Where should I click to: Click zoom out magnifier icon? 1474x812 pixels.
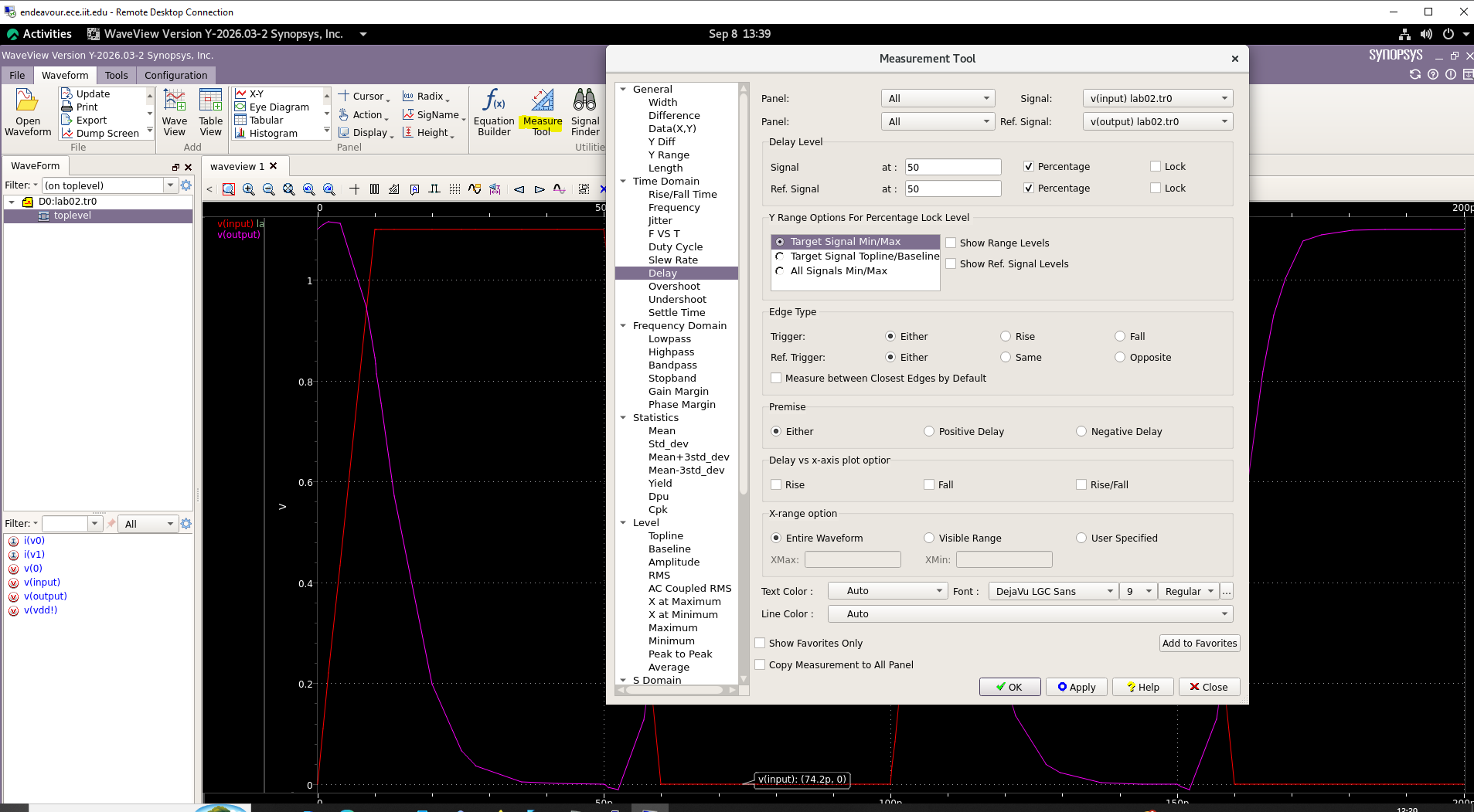(269, 189)
